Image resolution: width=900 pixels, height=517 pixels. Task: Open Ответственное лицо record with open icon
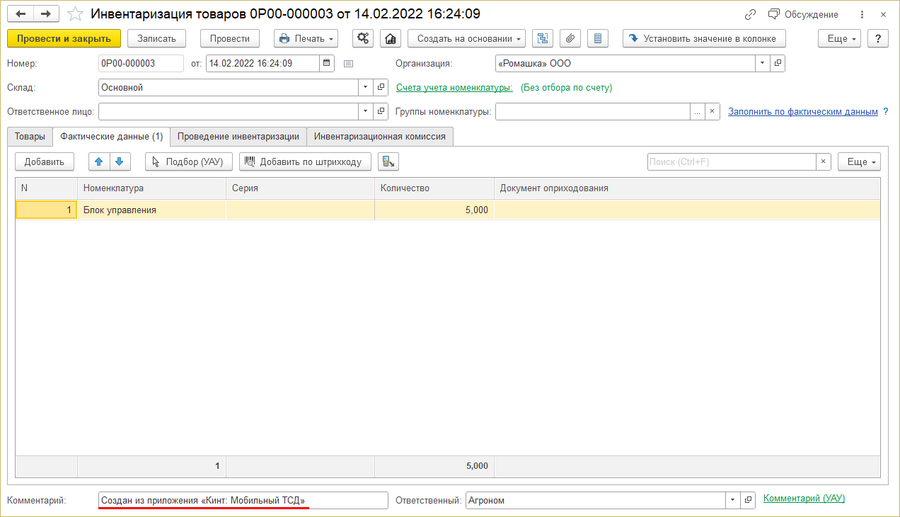pos(381,111)
